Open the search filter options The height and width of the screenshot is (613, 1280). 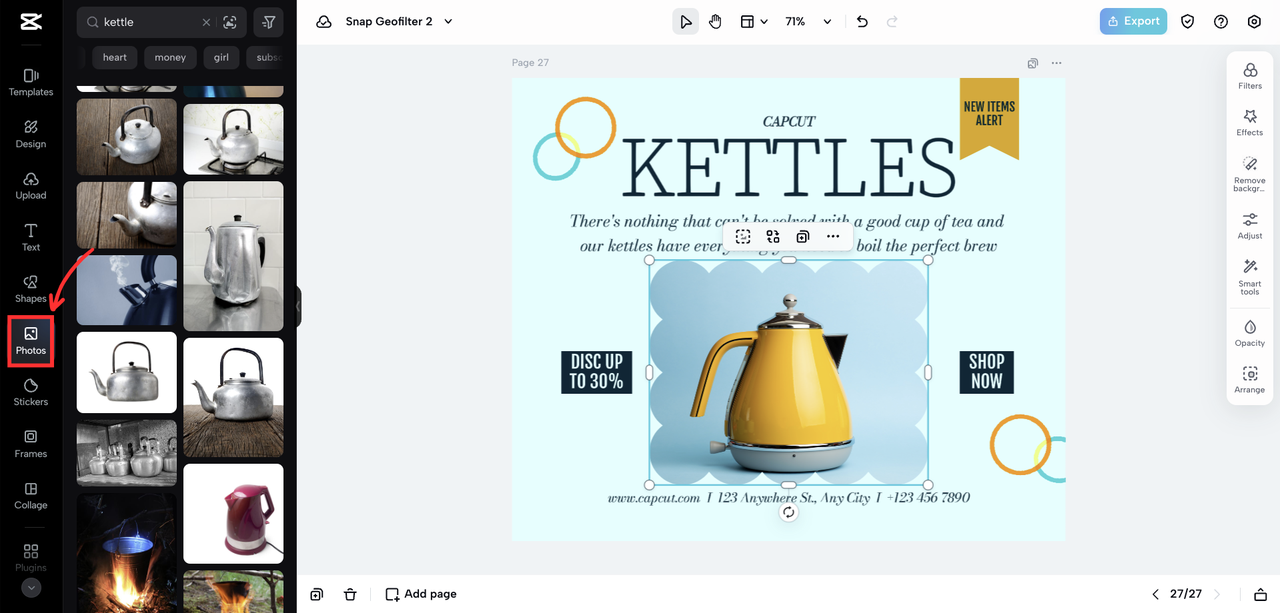[269, 22]
